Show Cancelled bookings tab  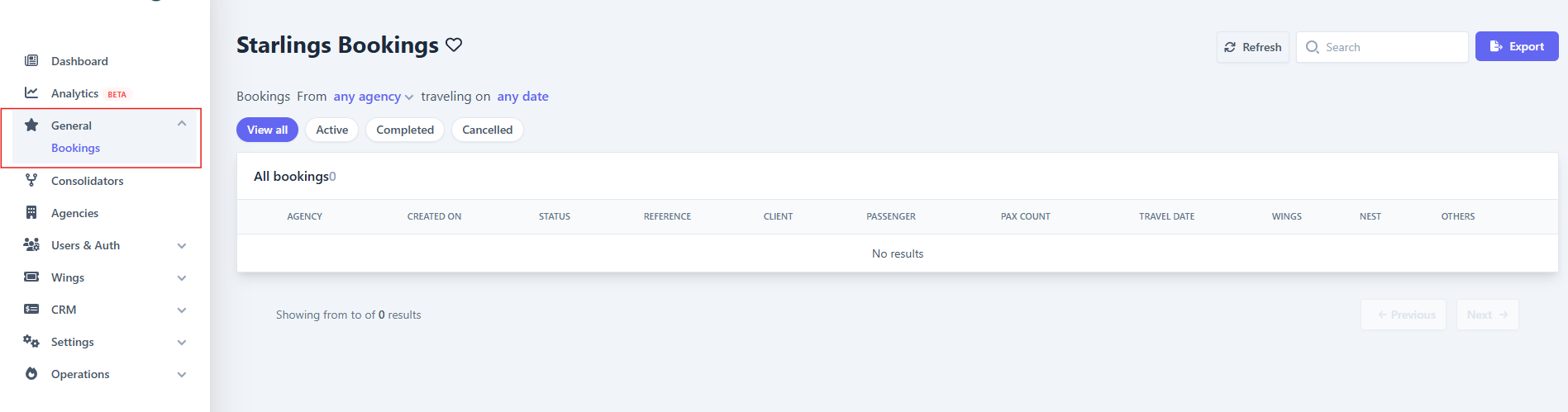(x=487, y=130)
